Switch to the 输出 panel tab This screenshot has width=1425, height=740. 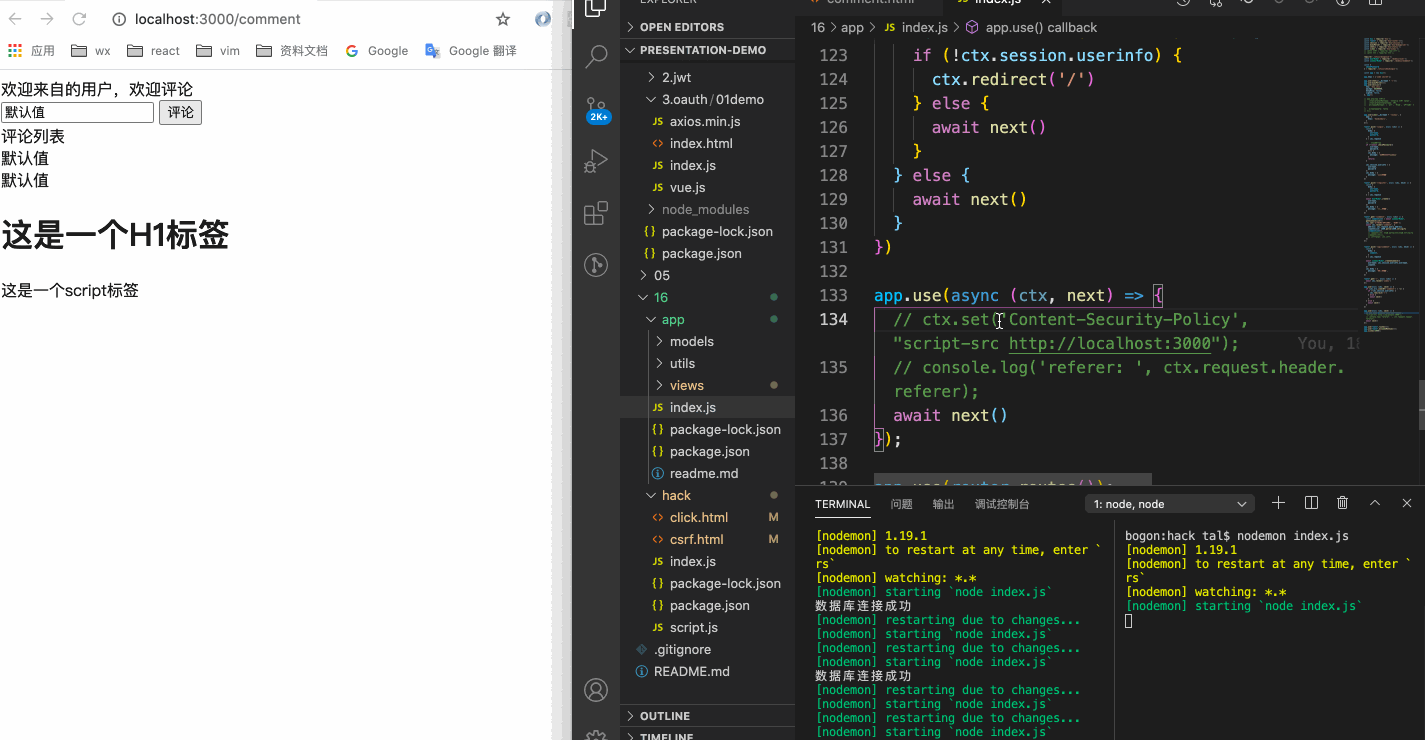944,504
